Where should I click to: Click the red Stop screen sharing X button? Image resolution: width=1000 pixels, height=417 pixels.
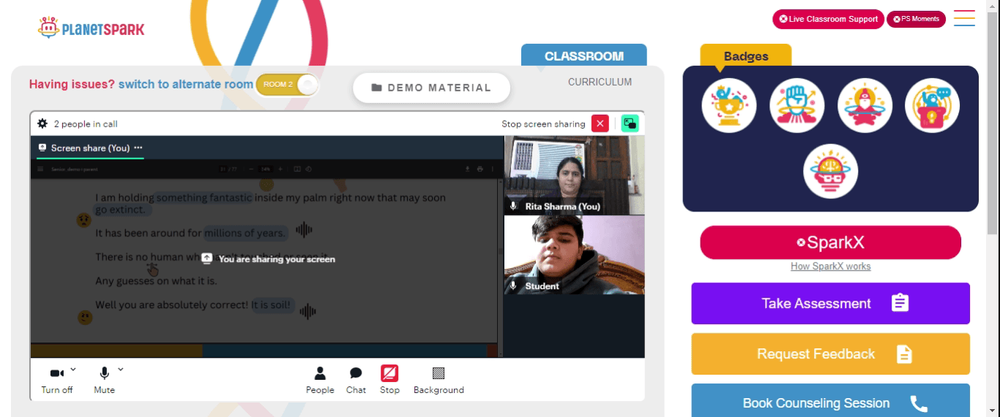[599, 124]
